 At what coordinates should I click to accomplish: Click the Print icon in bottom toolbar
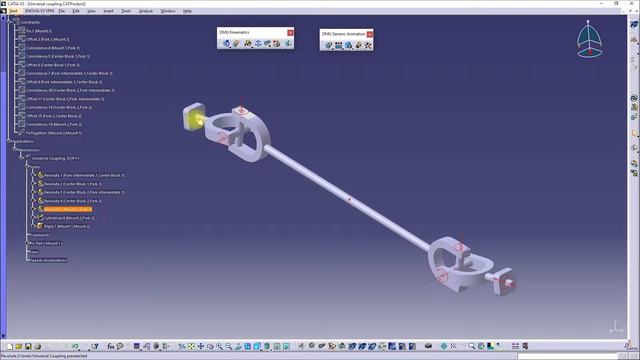click(x=38, y=346)
